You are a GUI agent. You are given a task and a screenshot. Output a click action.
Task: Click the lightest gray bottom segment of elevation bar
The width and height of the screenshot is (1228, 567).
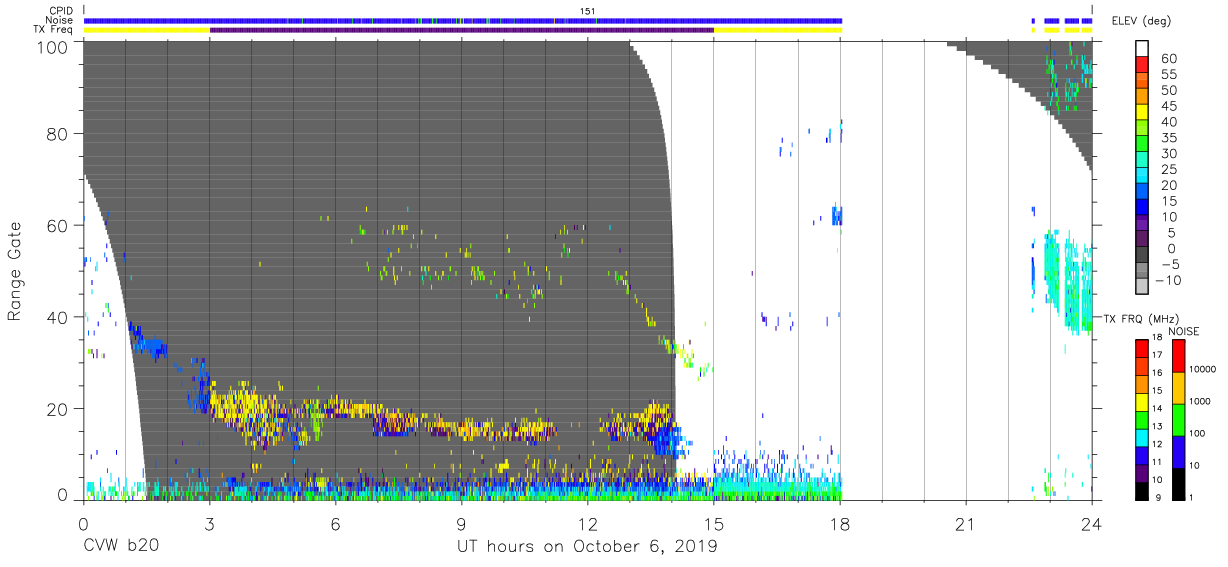(x=1143, y=288)
